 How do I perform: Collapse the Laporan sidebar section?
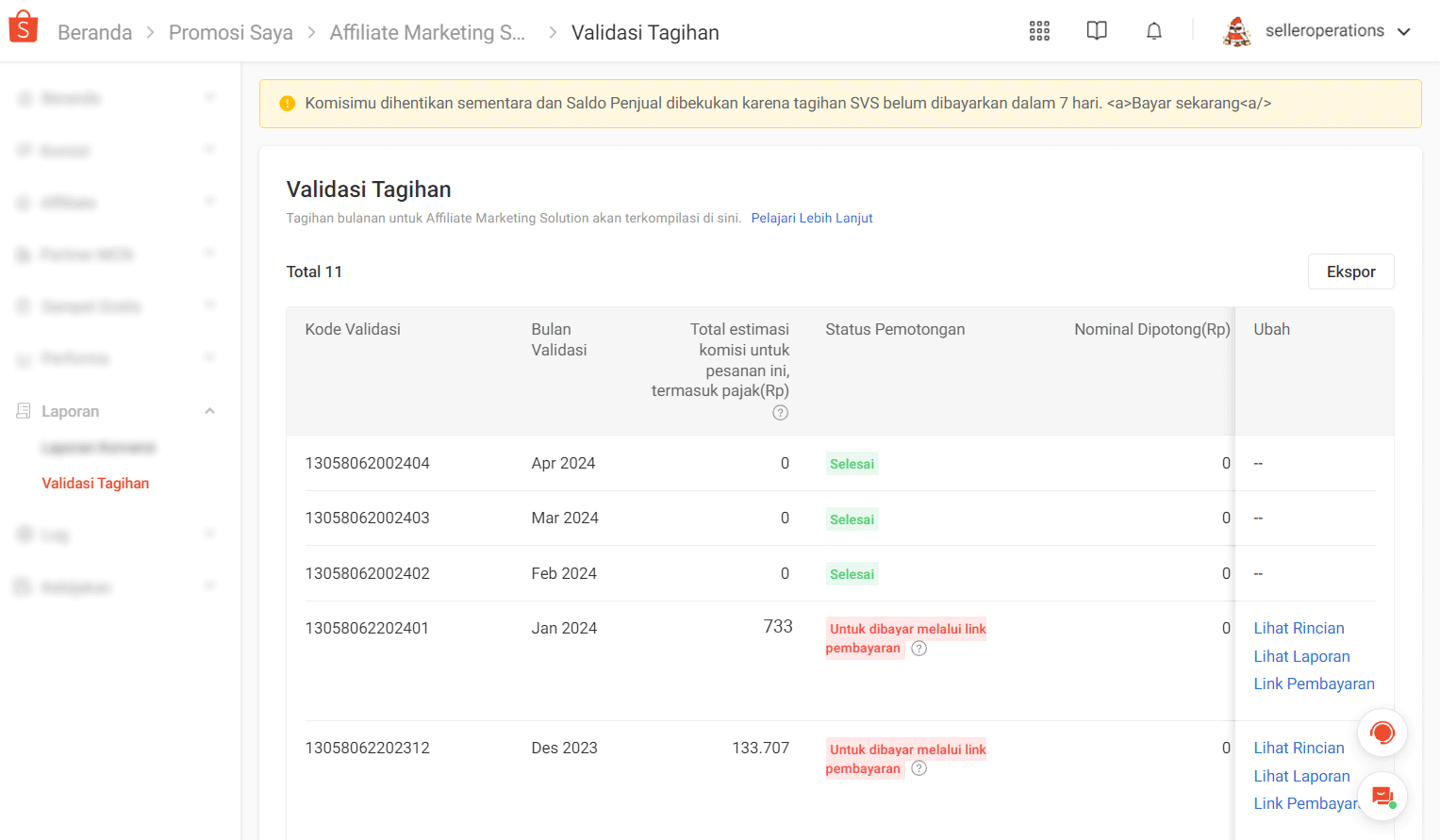pyautogui.click(x=209, y=410)
